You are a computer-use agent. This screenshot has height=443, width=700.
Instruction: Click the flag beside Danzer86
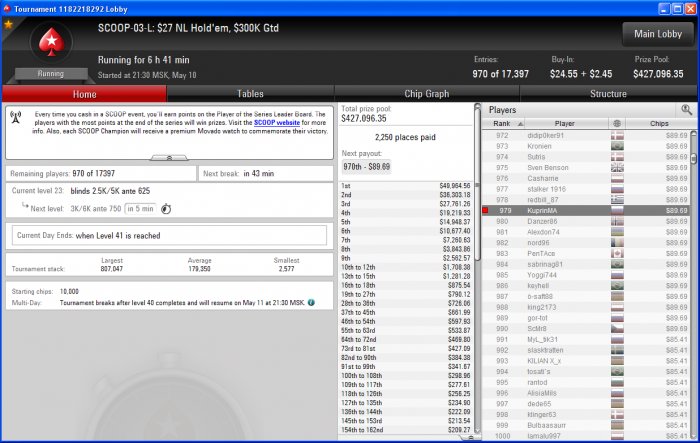click(617, 221)
